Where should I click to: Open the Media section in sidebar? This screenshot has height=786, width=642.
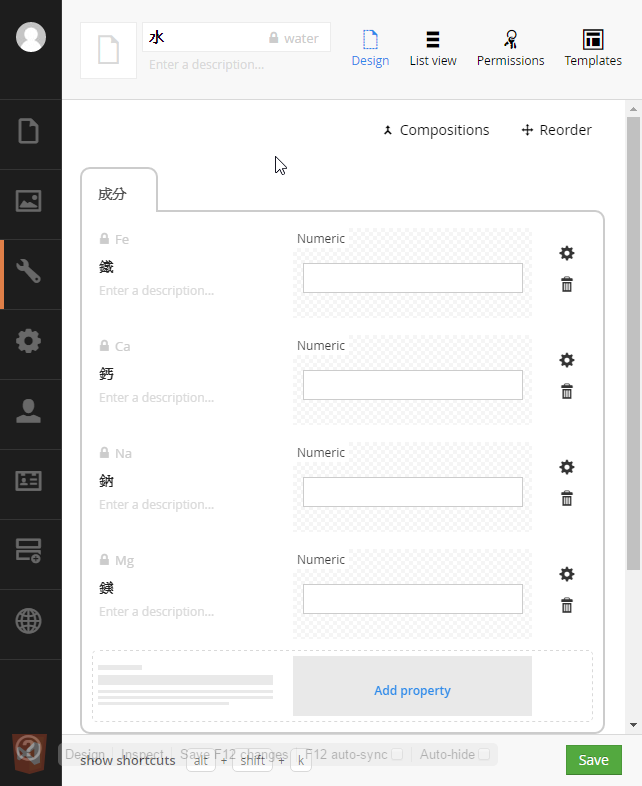(29, 202)
